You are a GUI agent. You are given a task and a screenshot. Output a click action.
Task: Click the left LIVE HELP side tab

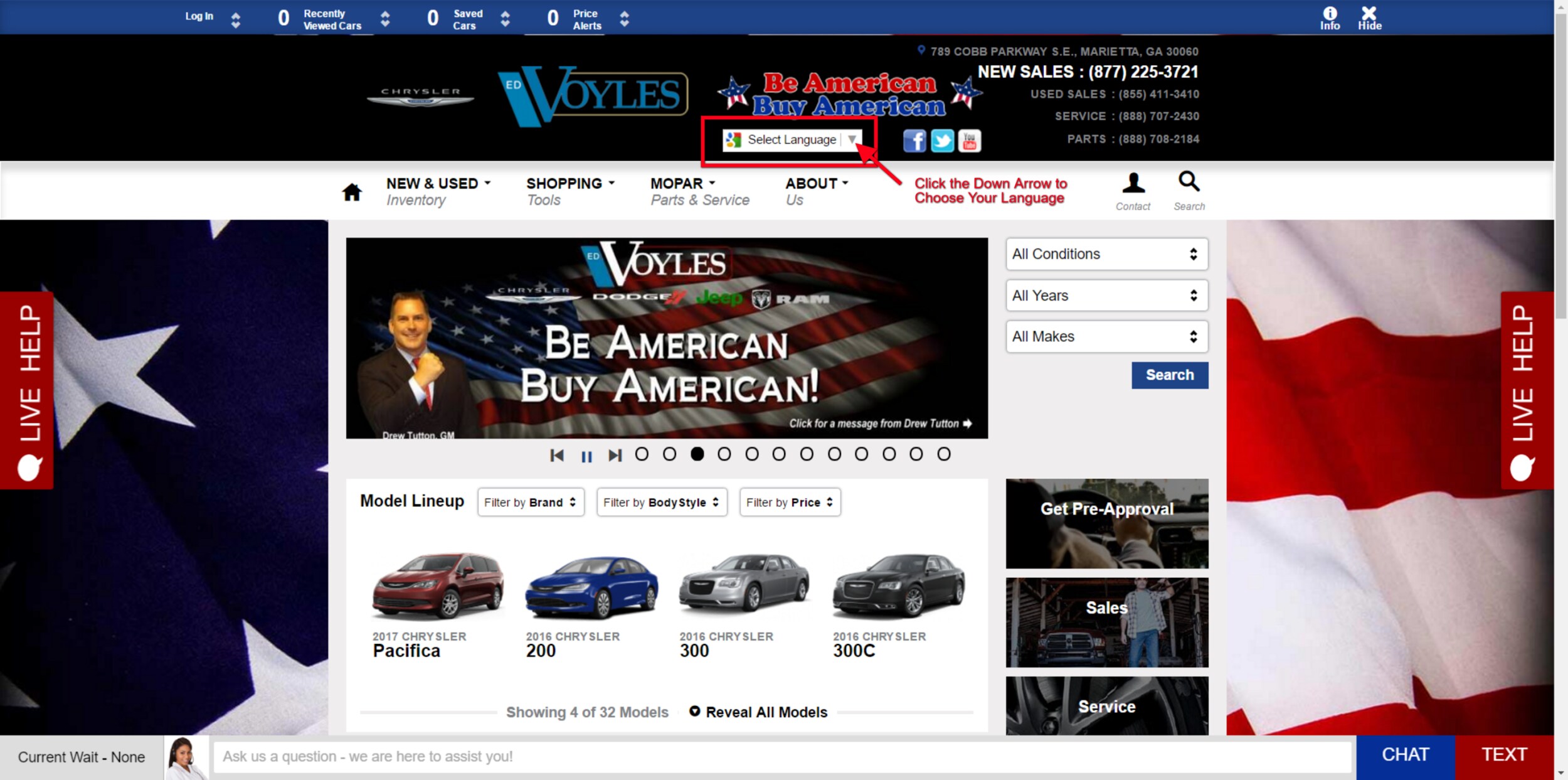coord(27,390)
